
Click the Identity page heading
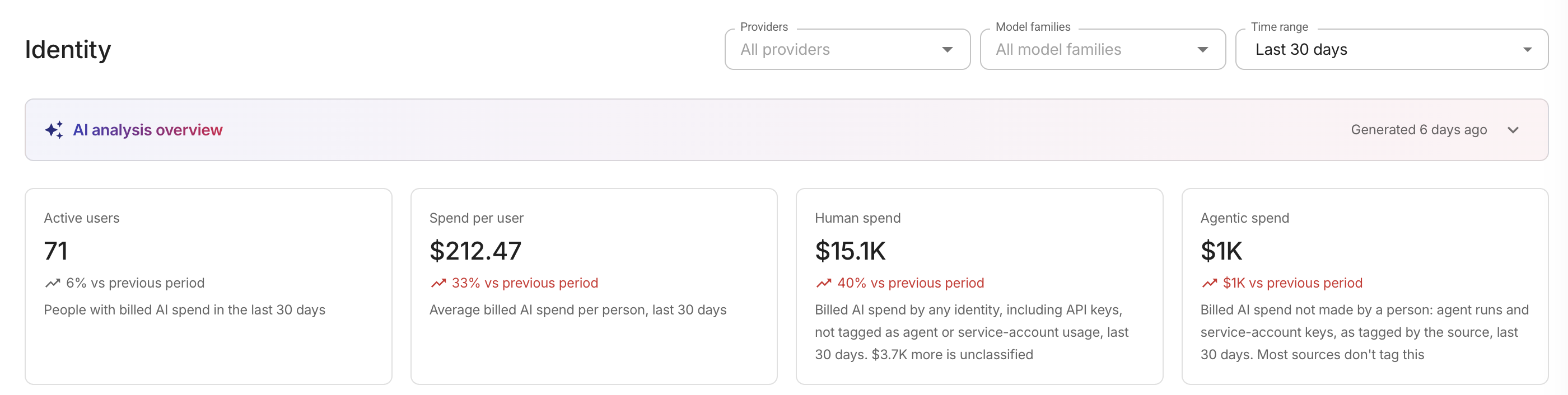68,50
